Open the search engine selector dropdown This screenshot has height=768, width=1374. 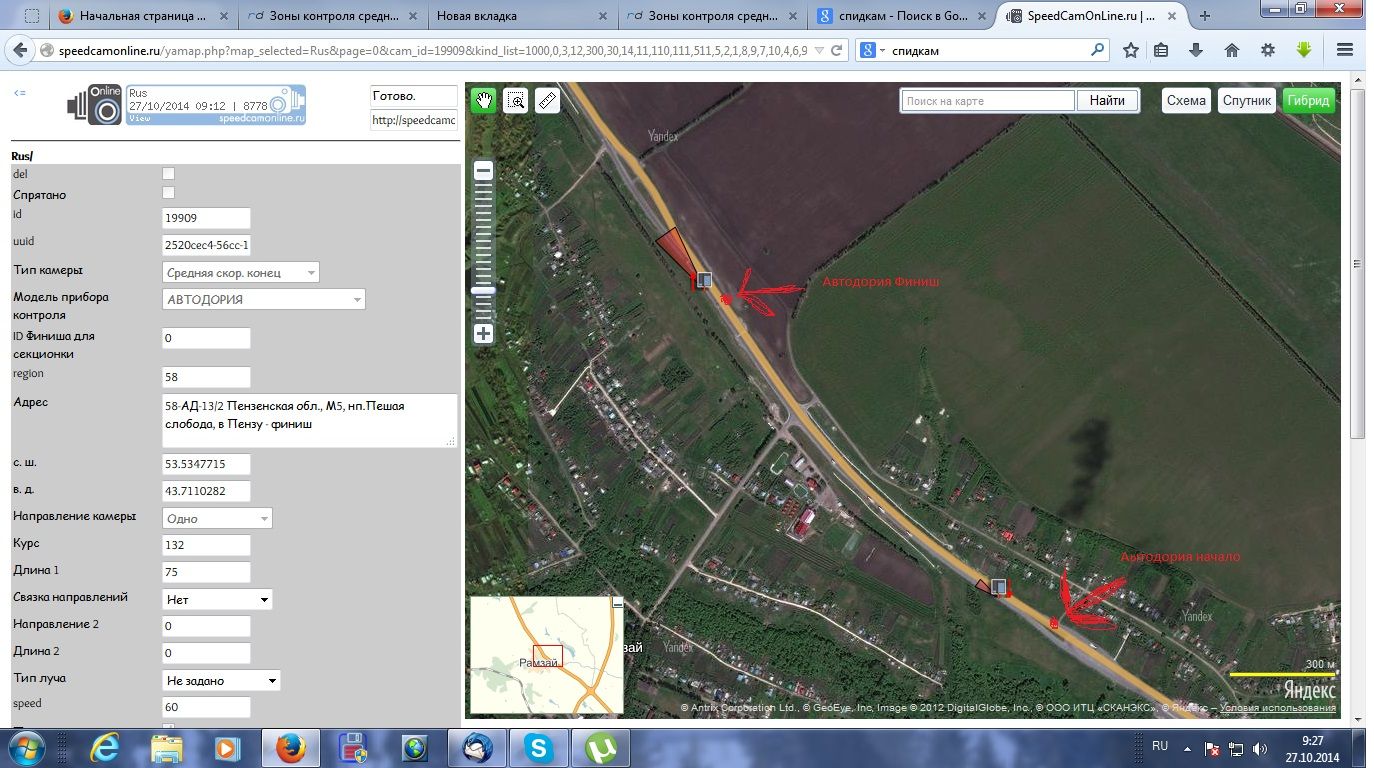873,50
